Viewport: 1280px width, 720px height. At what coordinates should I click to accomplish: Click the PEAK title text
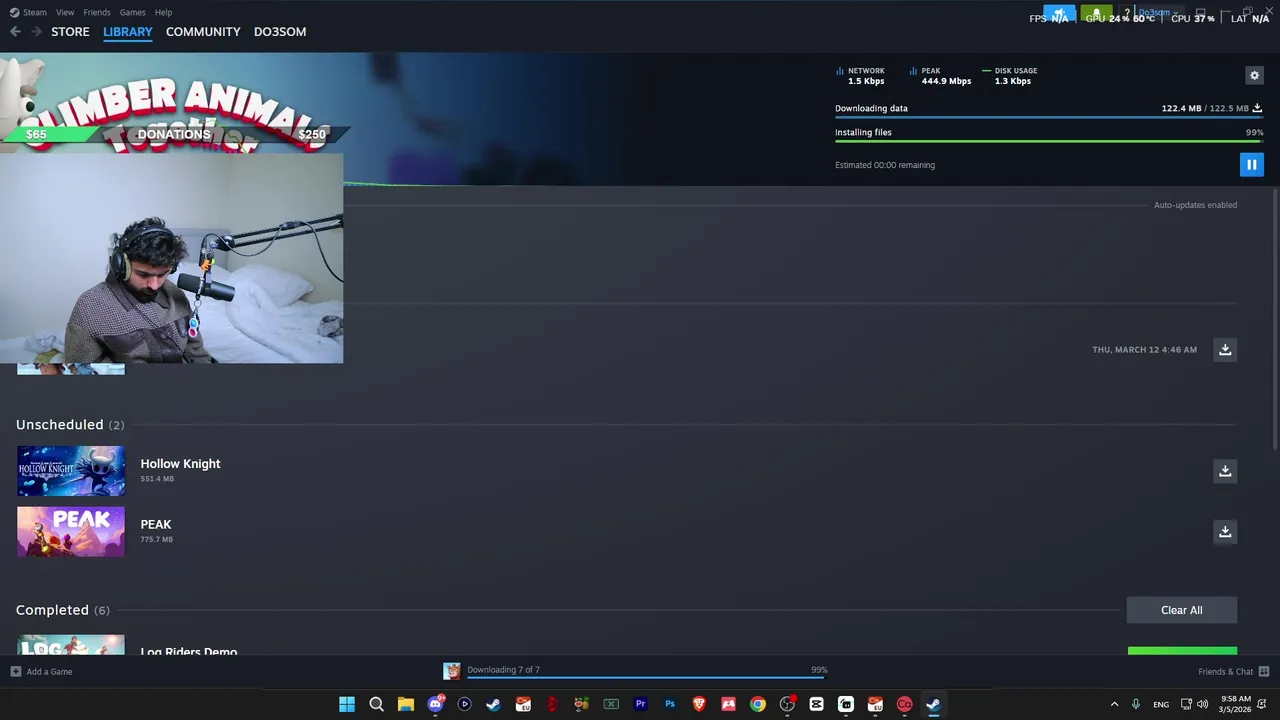[156, 525]
